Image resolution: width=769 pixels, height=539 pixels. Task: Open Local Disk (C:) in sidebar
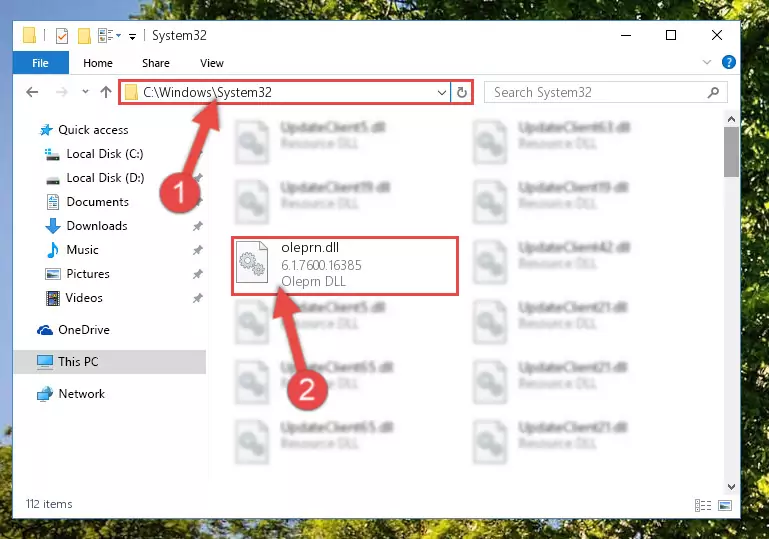tap(104, 154)
